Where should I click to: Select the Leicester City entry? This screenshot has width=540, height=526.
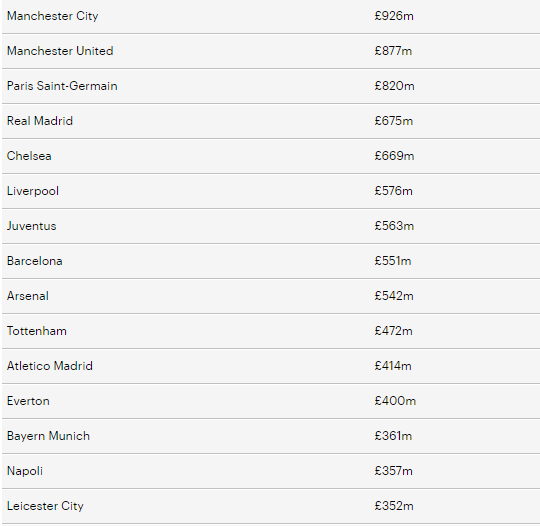pos(45,506)
